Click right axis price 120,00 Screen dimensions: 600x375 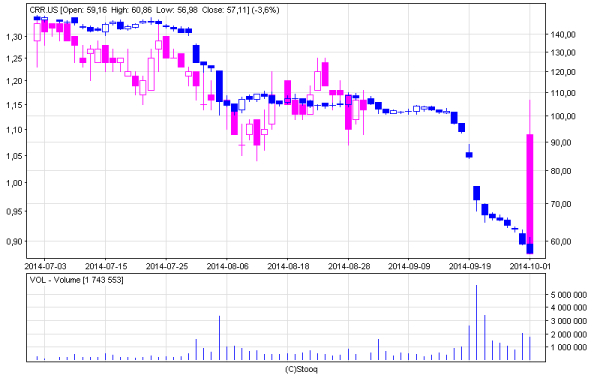pos(563,72)
